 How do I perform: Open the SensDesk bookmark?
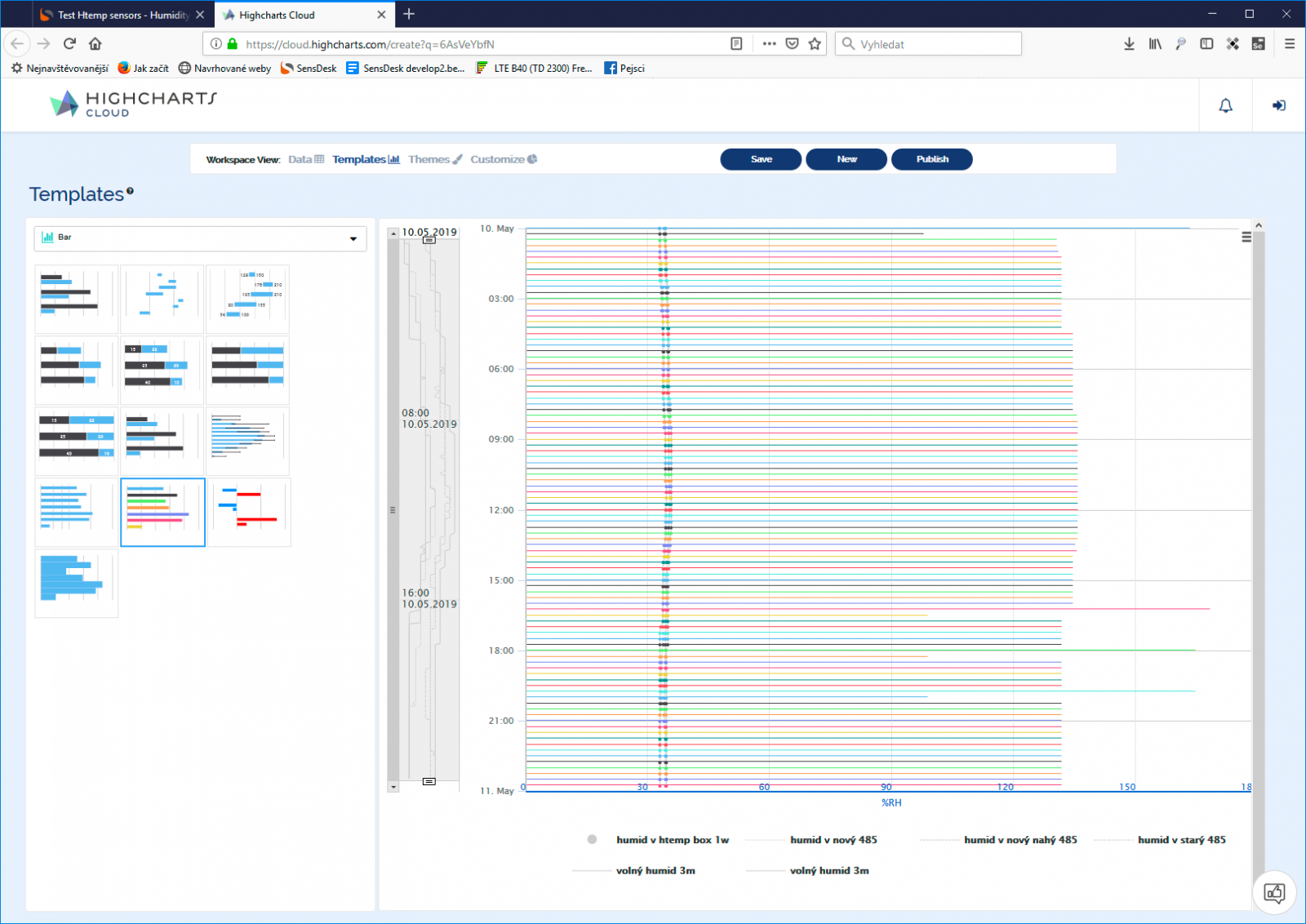click(309, 68)
